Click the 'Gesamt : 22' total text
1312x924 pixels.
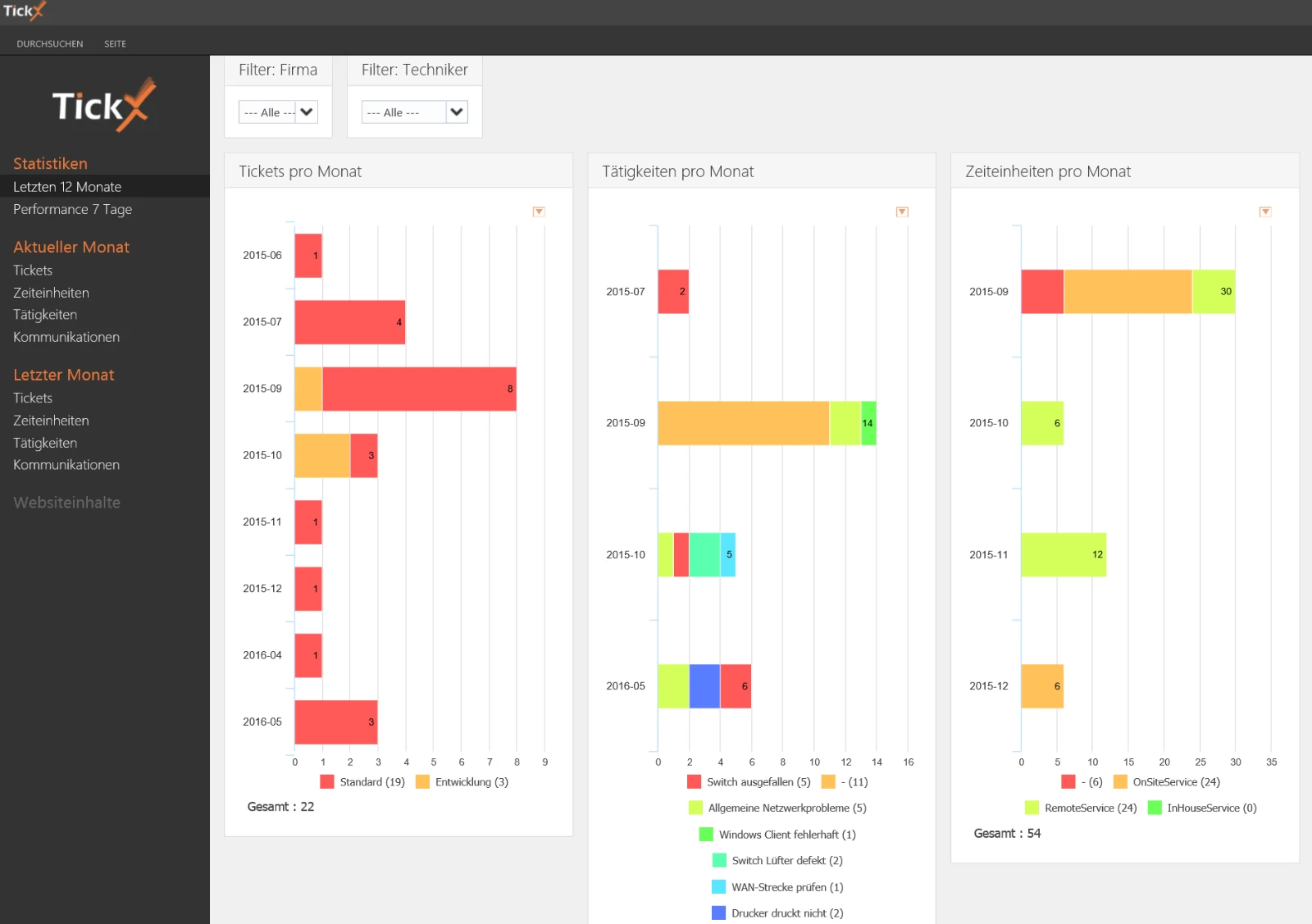pyautogui.click(x=281, y=807)
